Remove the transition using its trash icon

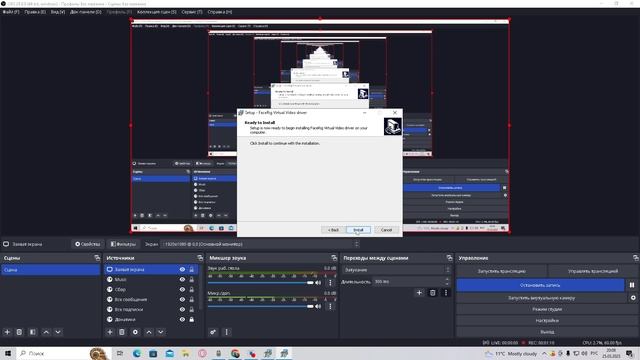(432, 292)
